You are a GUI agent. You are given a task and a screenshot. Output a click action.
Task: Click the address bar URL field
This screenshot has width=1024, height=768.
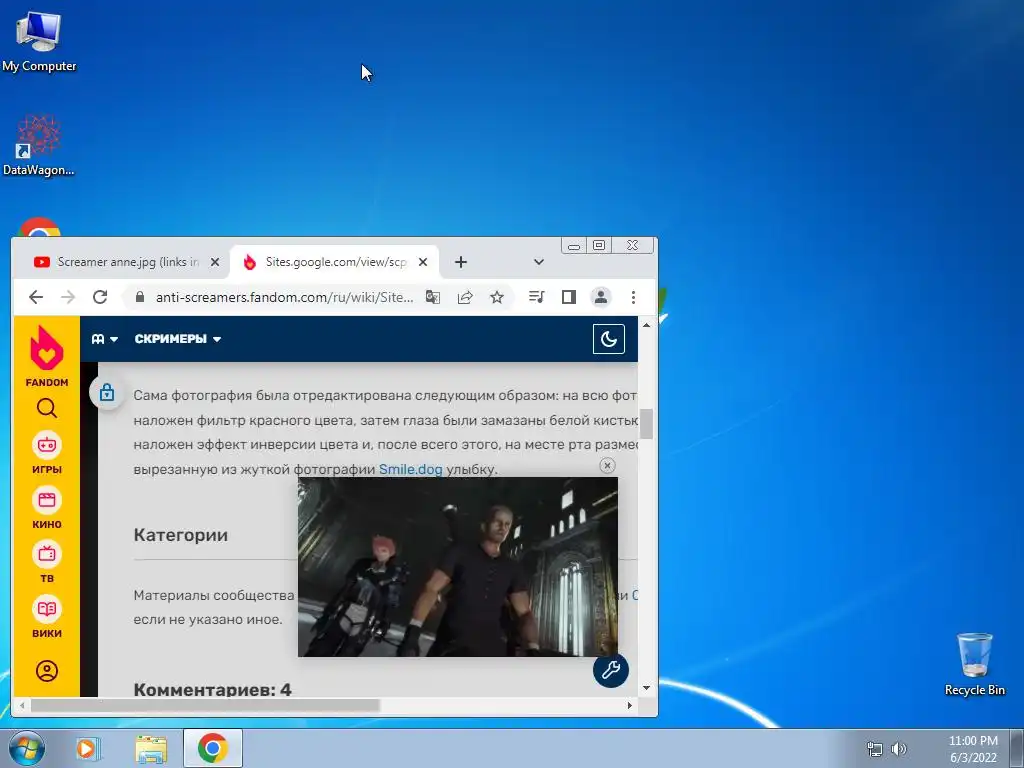tap(284, 297)
